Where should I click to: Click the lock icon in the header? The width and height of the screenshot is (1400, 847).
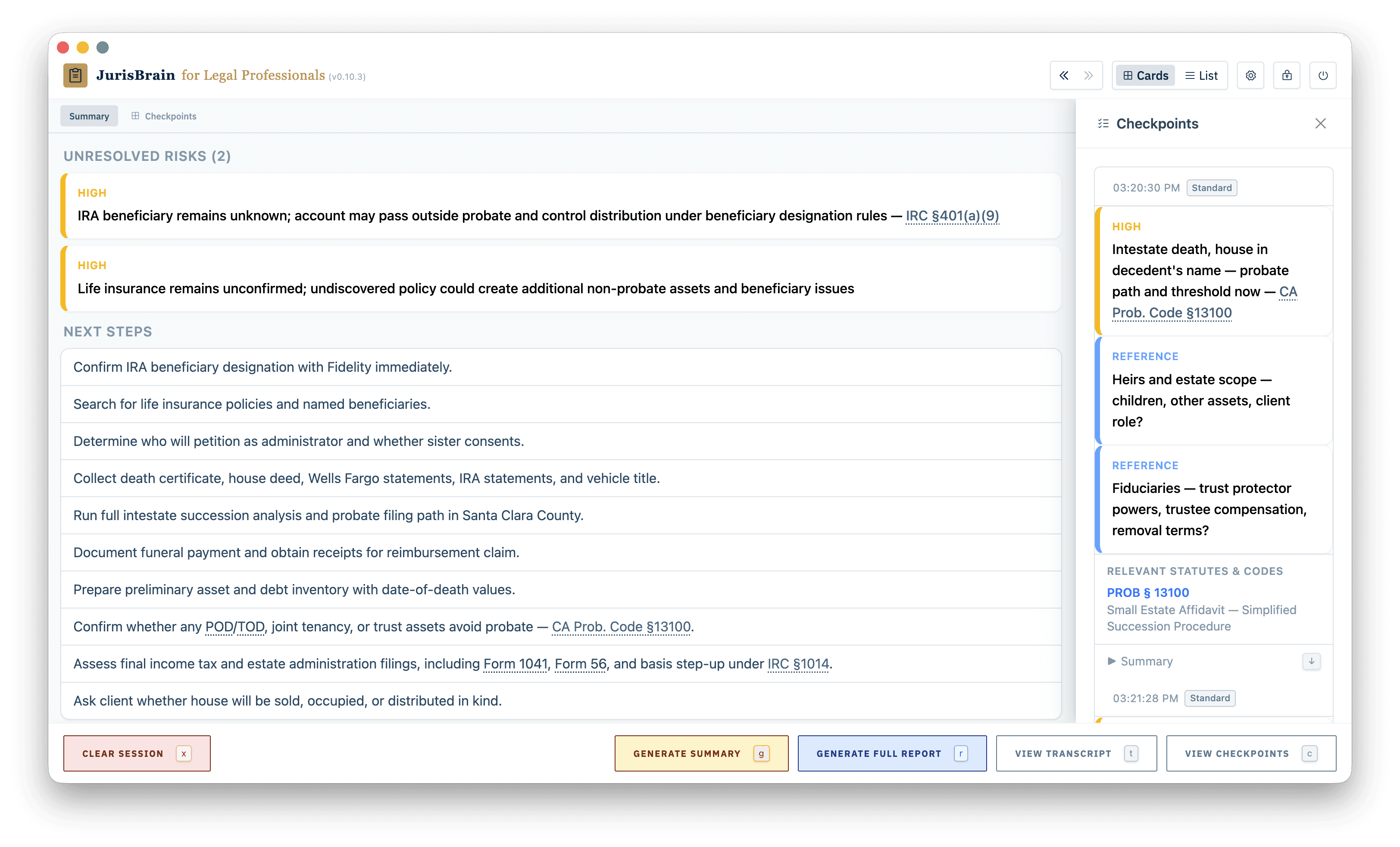1287,75
